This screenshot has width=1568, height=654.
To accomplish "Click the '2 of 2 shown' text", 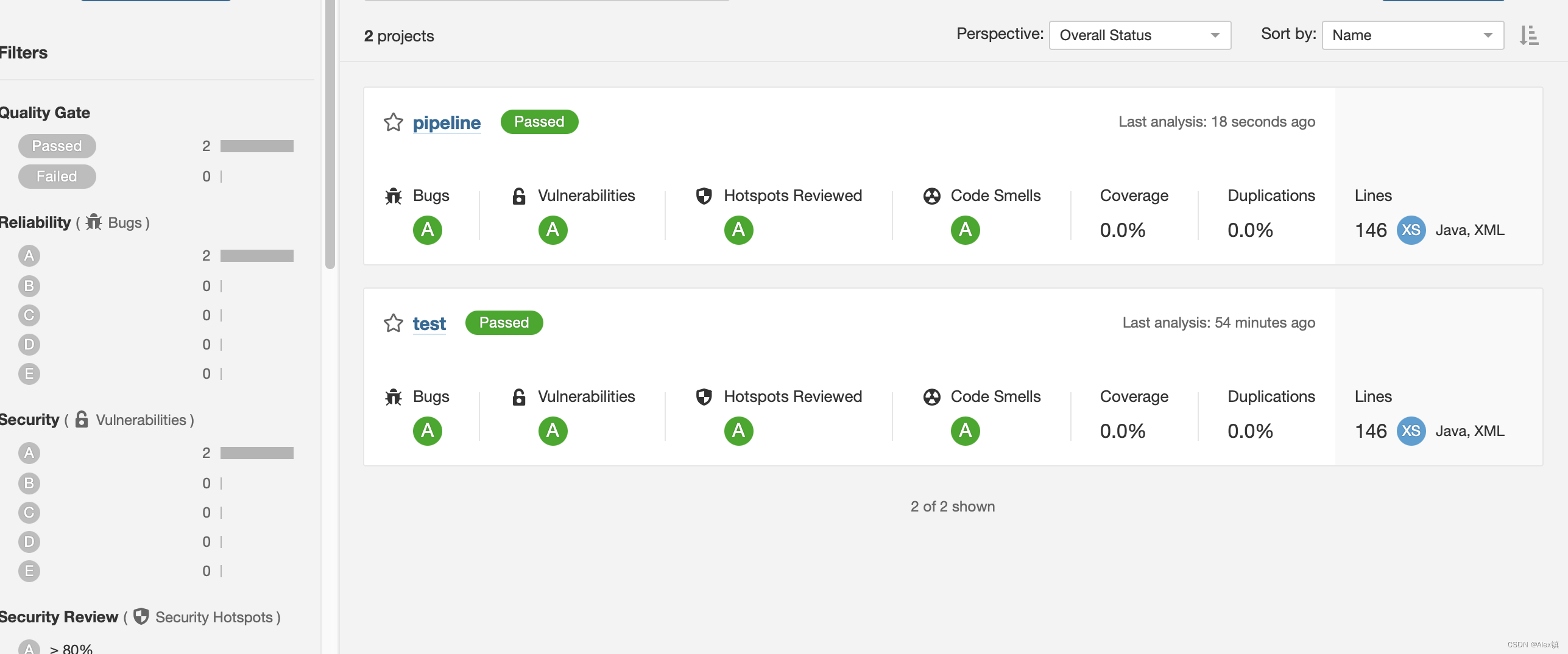I will 953,507.
